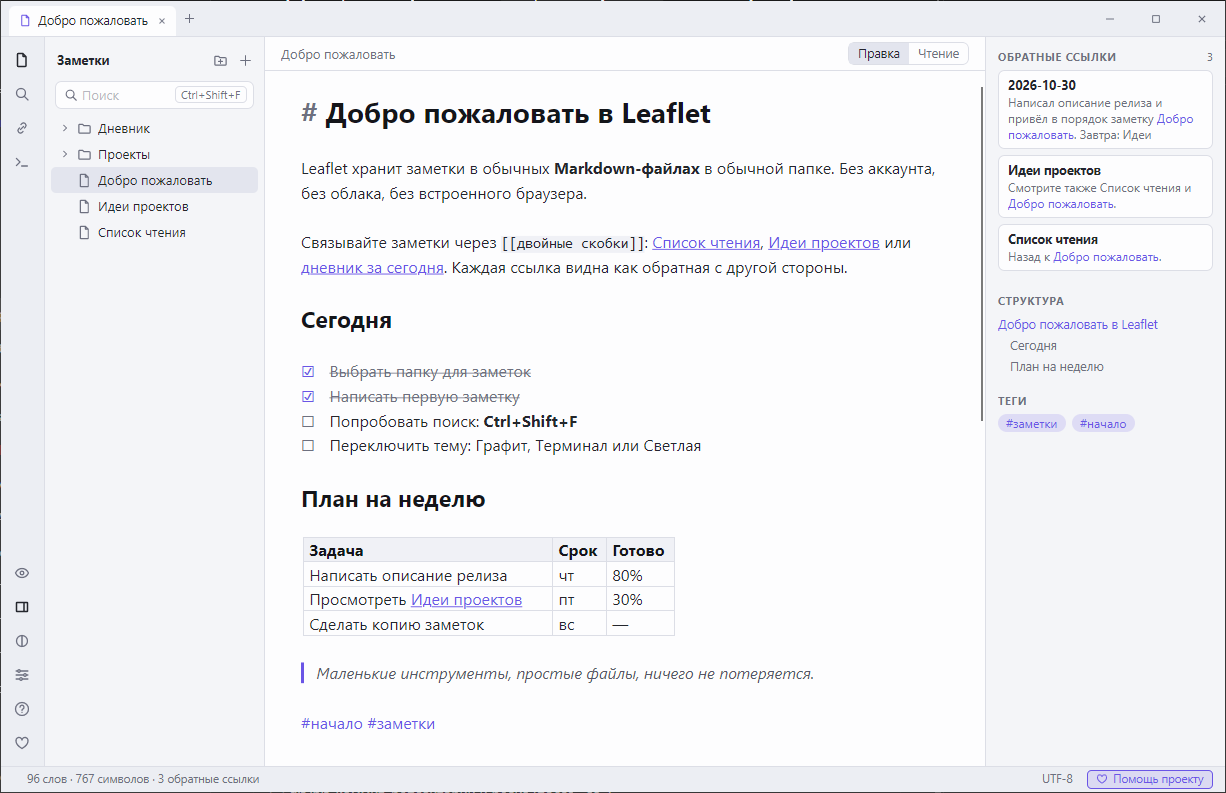Click the Помощь проекту button
The image size is (1226, 793).
pyautogui.click(x=1150, y=779)
